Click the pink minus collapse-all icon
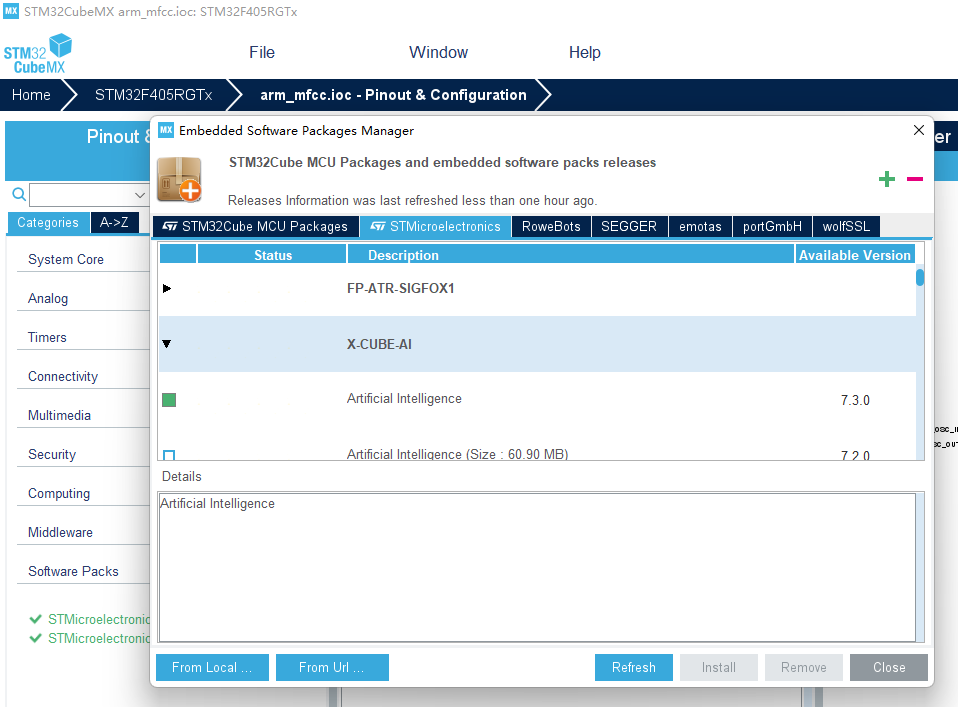Screen dimensions: 958x707 click(x=915, y=179)
